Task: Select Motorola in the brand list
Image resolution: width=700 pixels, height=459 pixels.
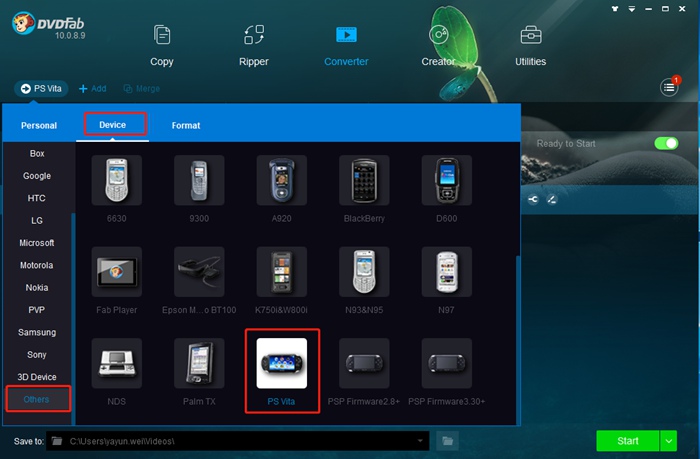Action: [37, 265]
